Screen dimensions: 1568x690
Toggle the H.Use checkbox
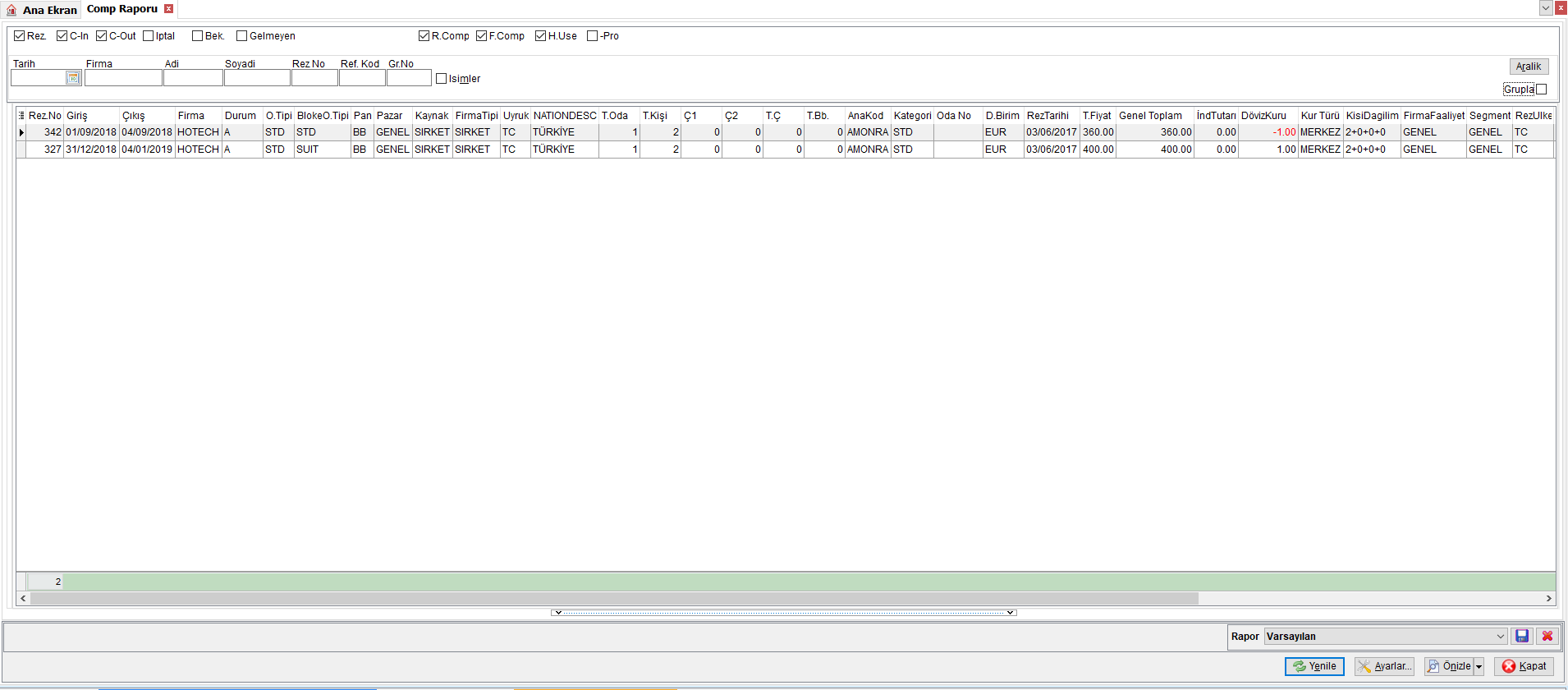[540, 36]
